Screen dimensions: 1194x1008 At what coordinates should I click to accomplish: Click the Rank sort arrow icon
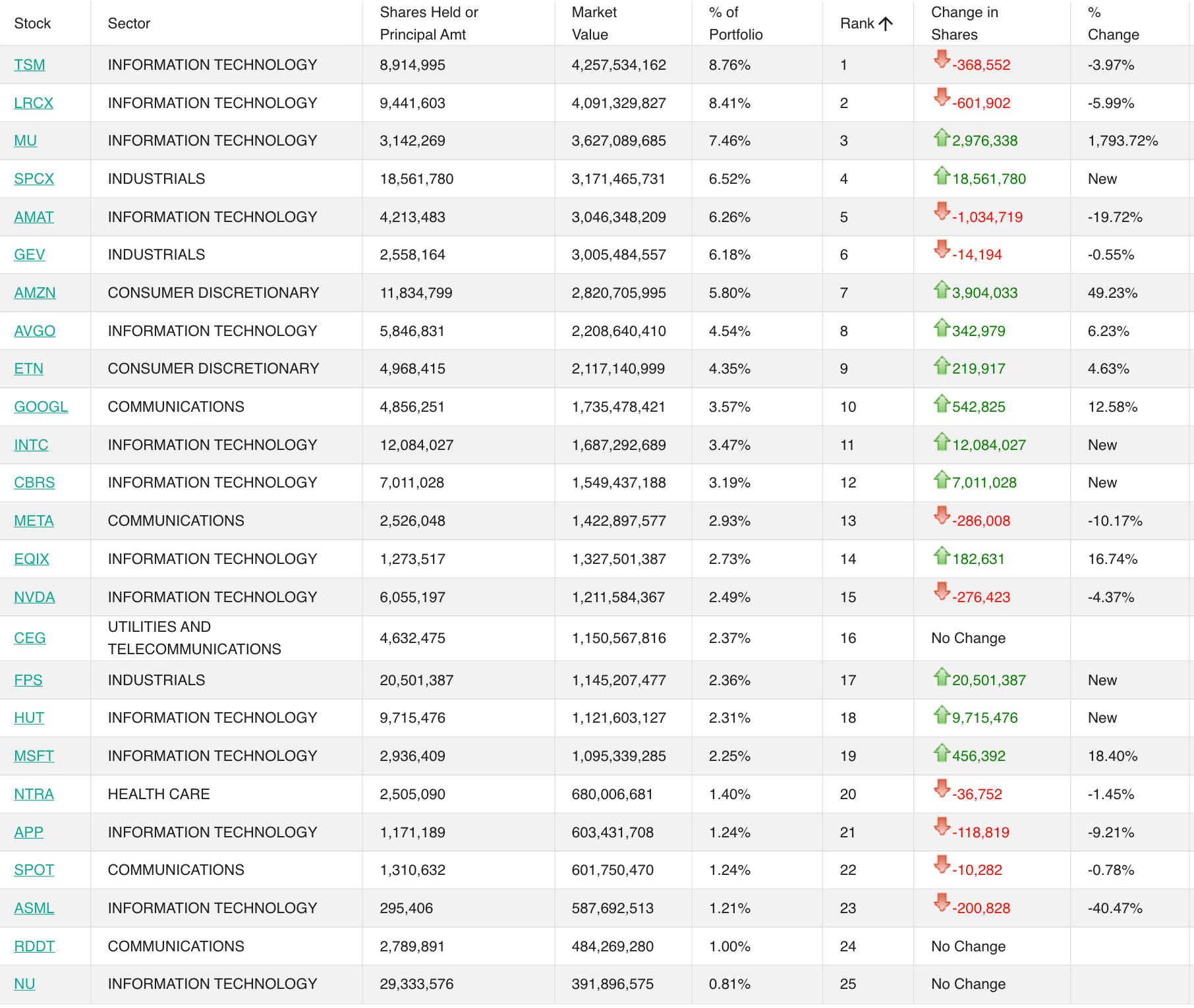886,24
